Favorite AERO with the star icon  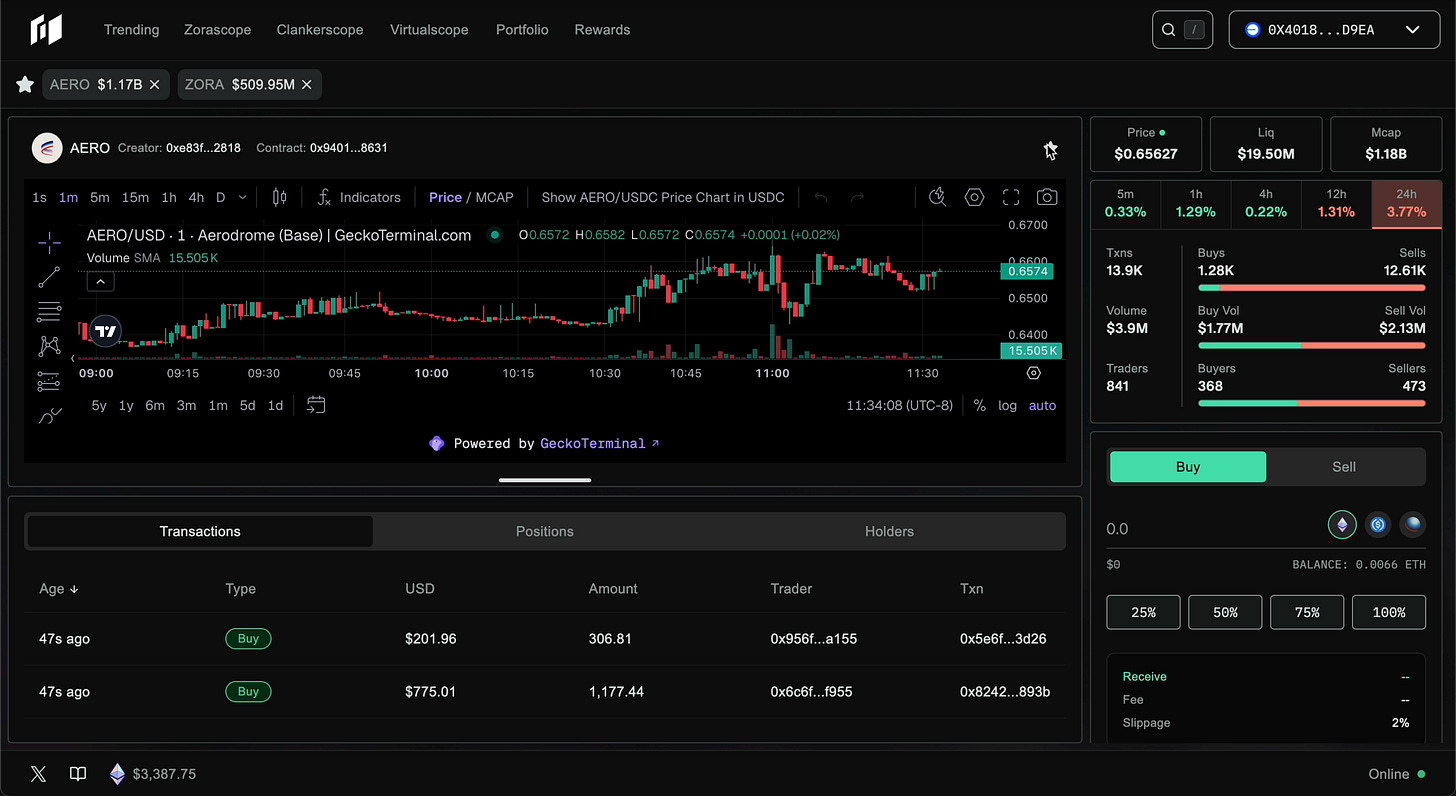click(1050, 150)
